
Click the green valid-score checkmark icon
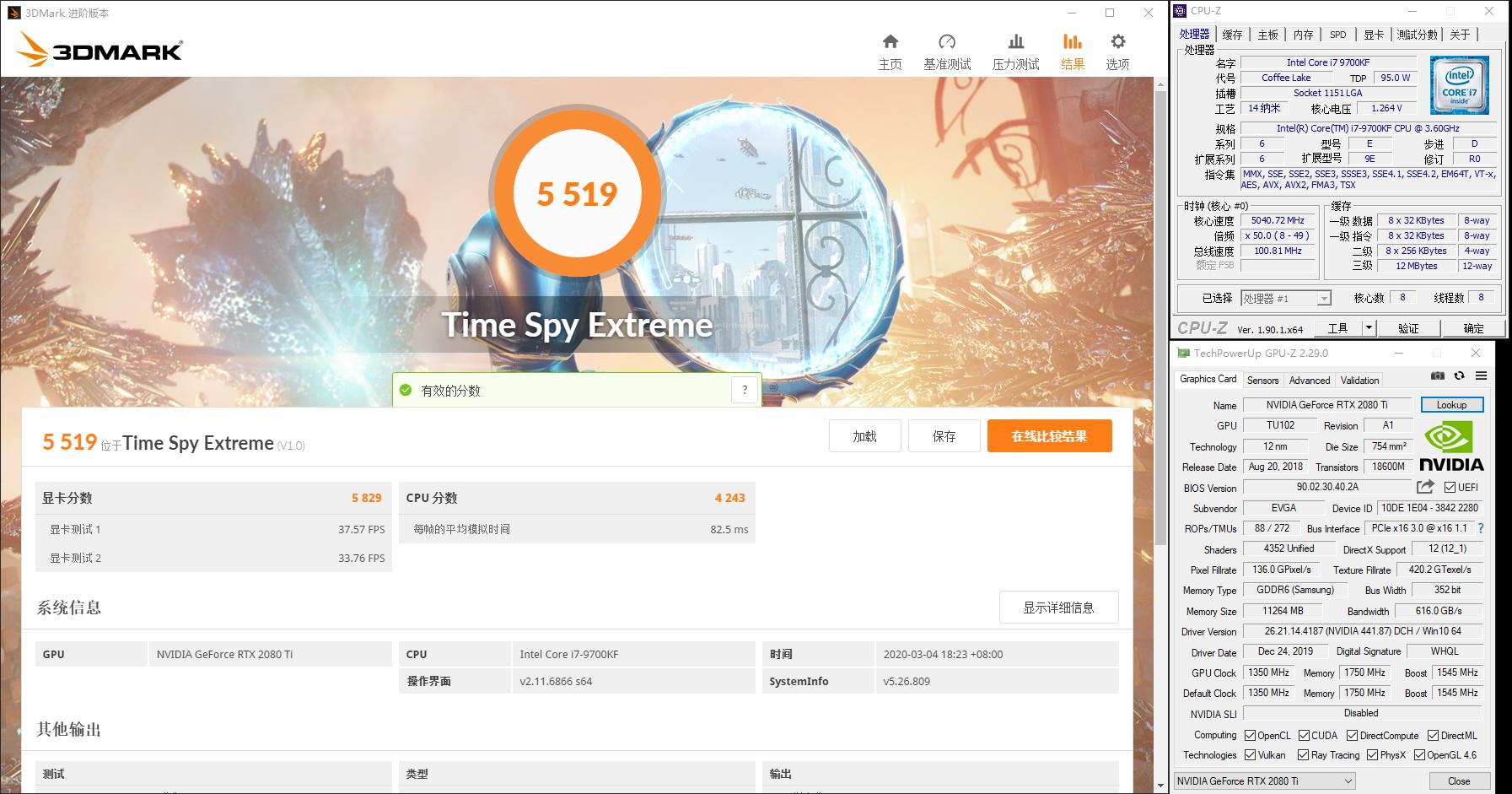pos(406,391)
